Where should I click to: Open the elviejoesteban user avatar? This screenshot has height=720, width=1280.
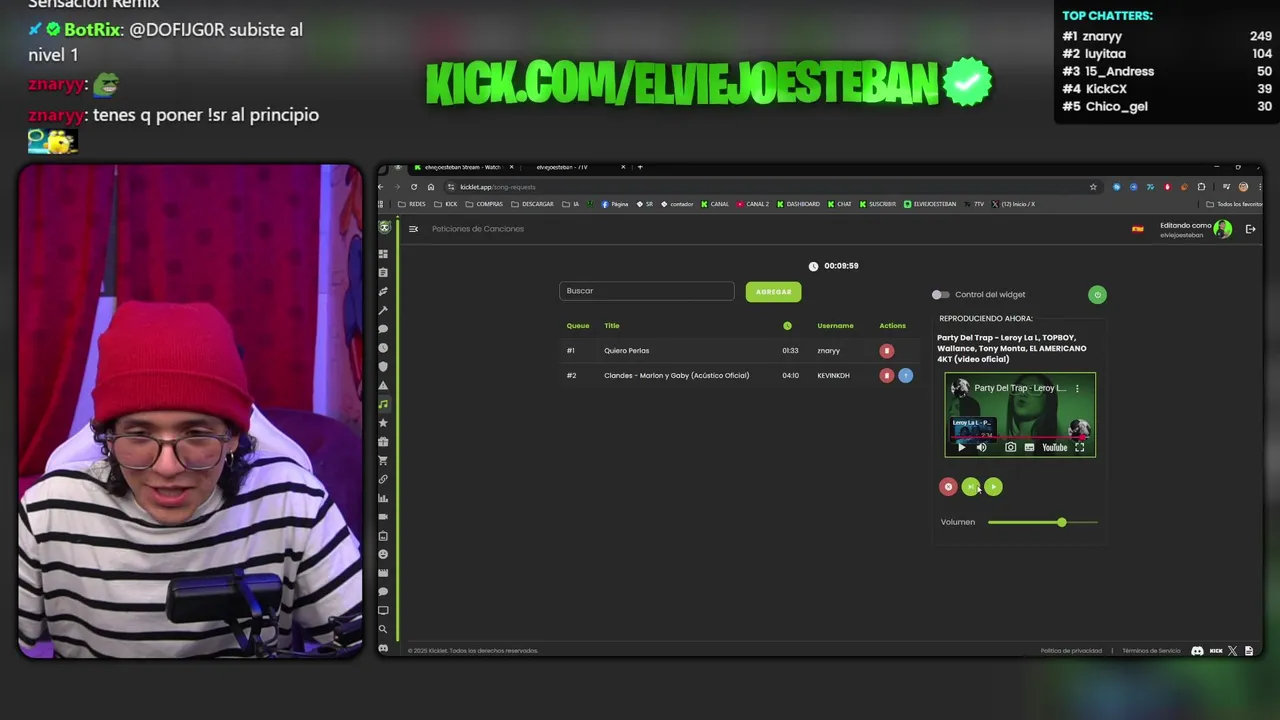1222,229
